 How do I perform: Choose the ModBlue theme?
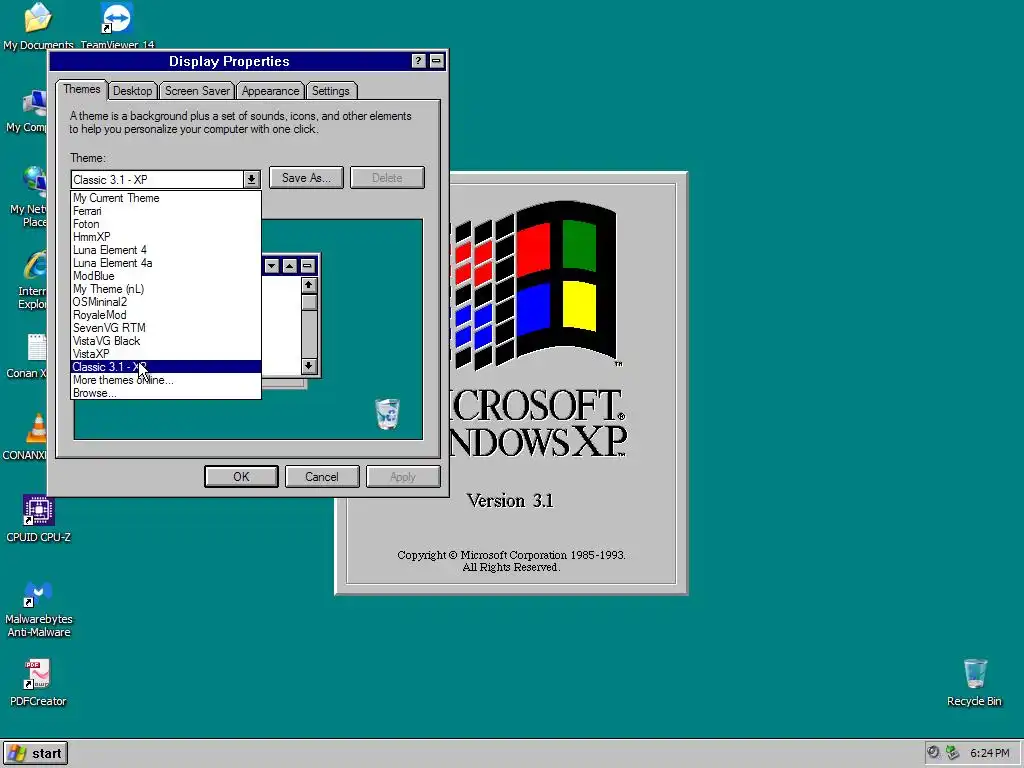(166, 276)
